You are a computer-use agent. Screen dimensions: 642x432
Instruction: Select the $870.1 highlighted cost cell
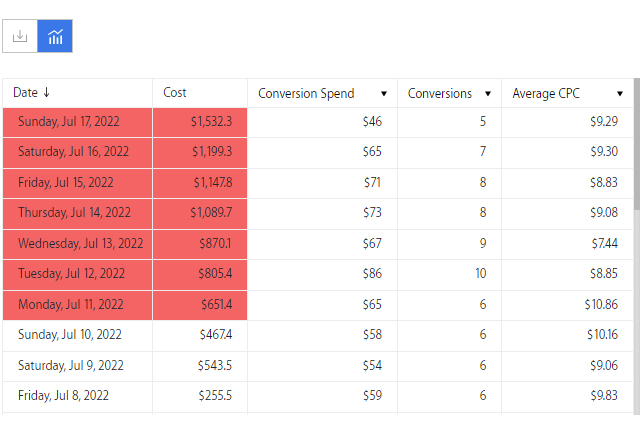click(x=200, y=244)
